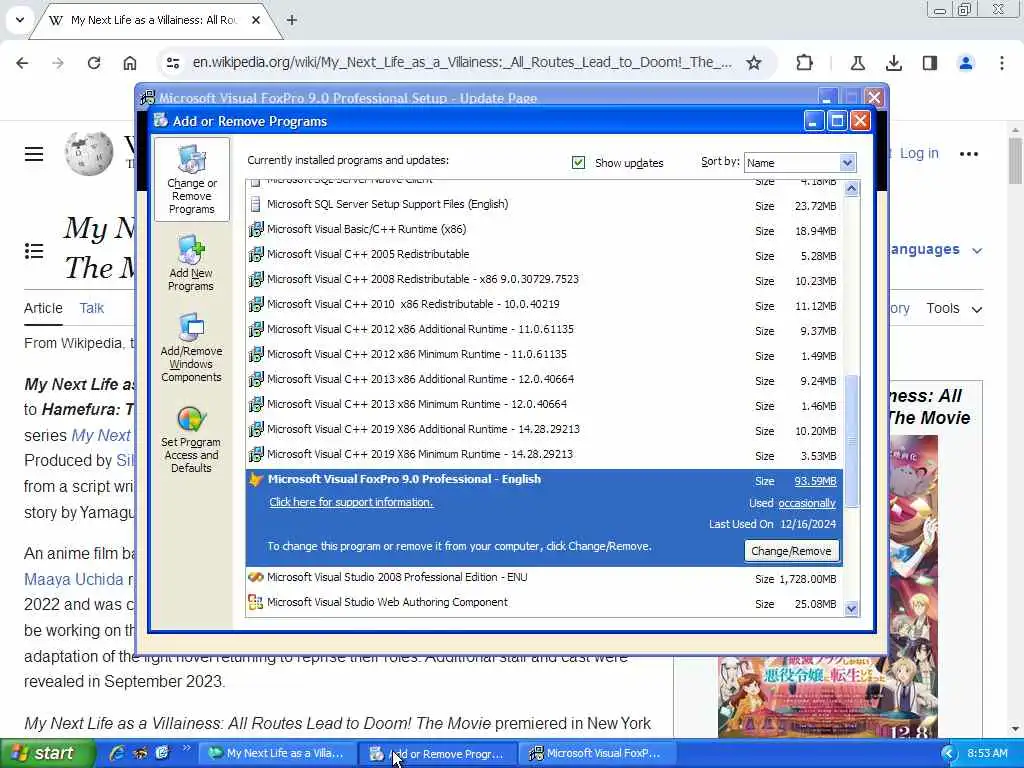Click the 'occasionally' usage link
The height and width of the screenshot is (768, 1024).
807,503
